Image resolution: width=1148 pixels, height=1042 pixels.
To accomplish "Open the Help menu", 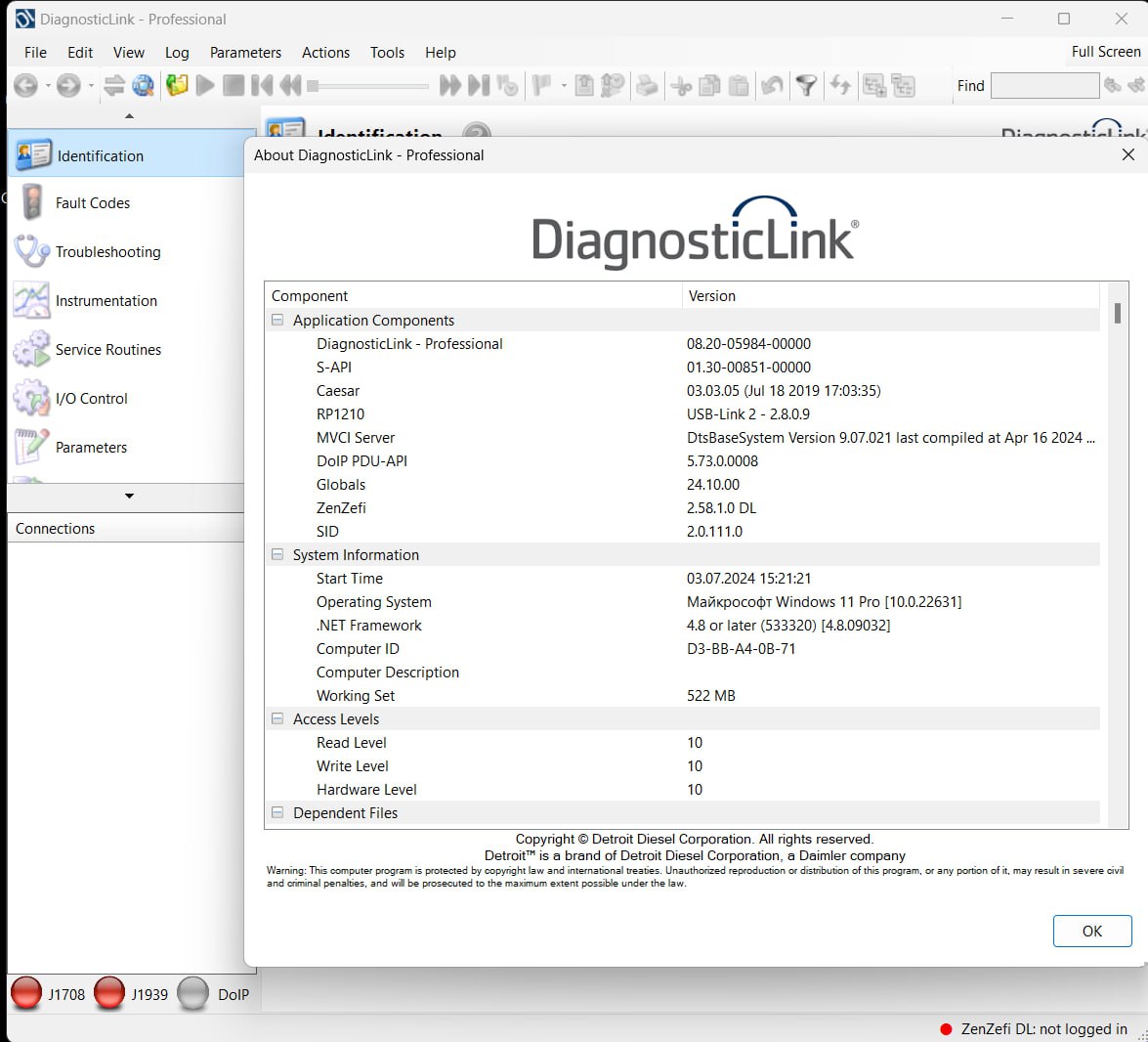I will click(440, 53).
